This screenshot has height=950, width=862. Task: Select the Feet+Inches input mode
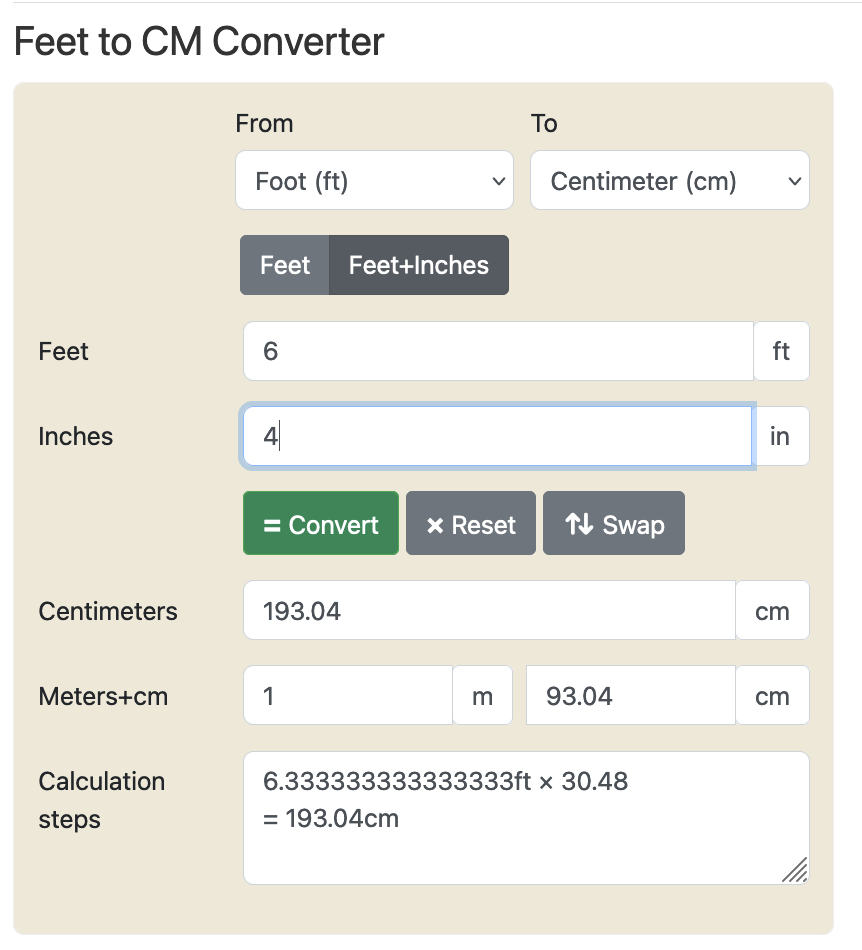(418, 266)
